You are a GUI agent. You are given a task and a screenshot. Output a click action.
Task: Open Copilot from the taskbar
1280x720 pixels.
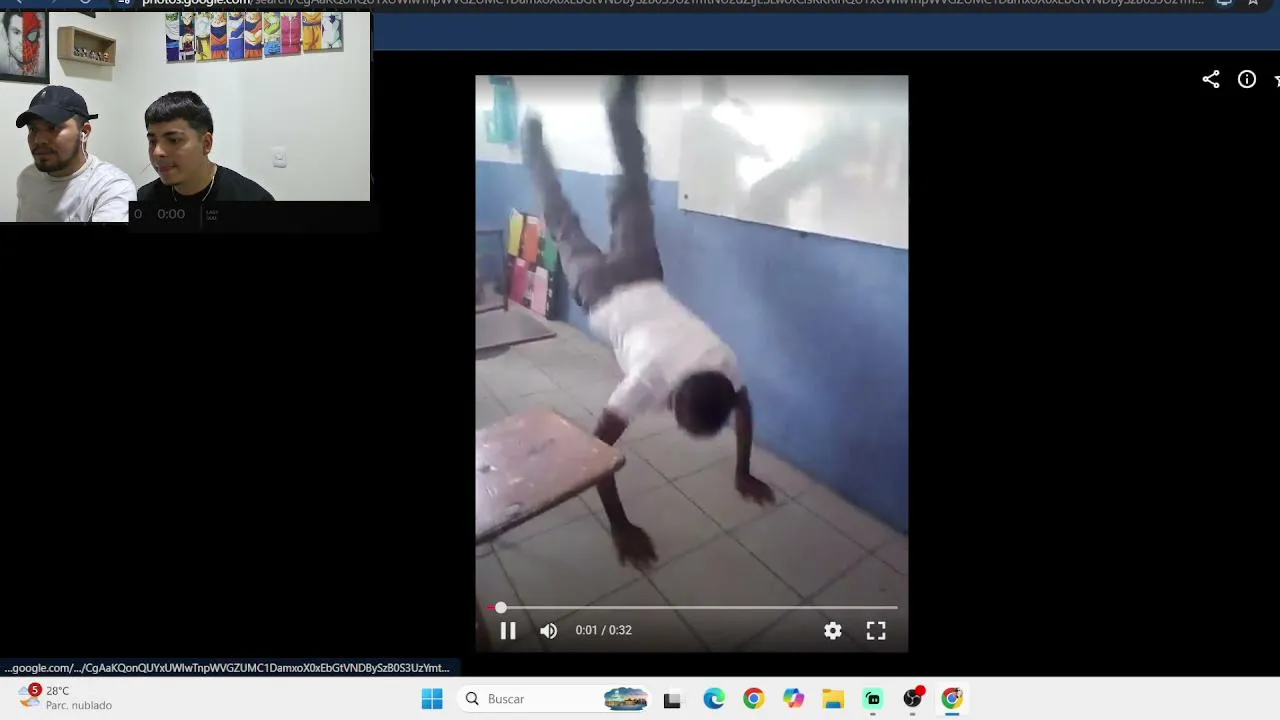[x=793, y=699]
